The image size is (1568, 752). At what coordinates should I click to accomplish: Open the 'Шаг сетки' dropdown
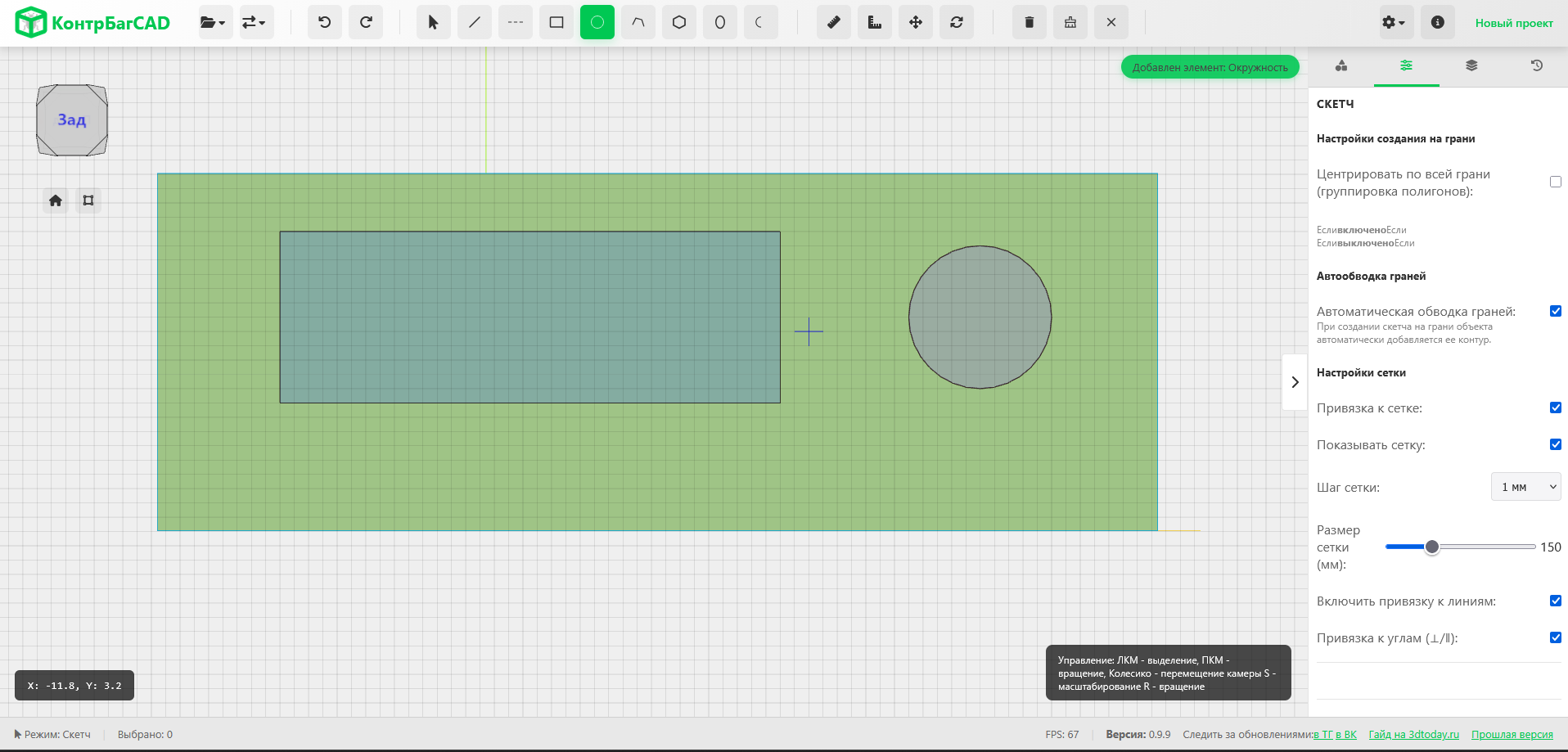click(1525, 487)
